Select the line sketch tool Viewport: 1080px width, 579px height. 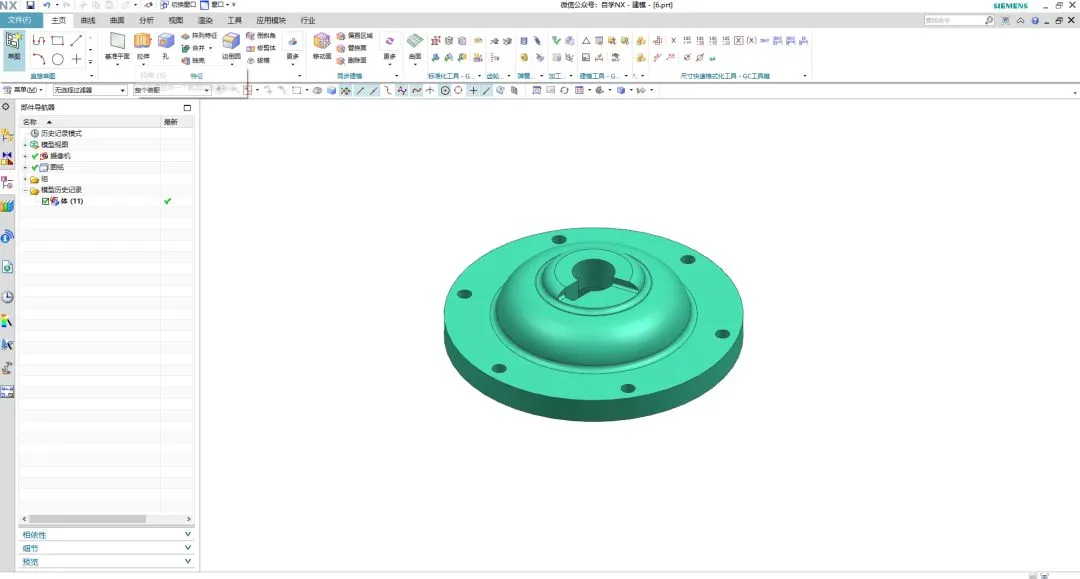(76, 41)
